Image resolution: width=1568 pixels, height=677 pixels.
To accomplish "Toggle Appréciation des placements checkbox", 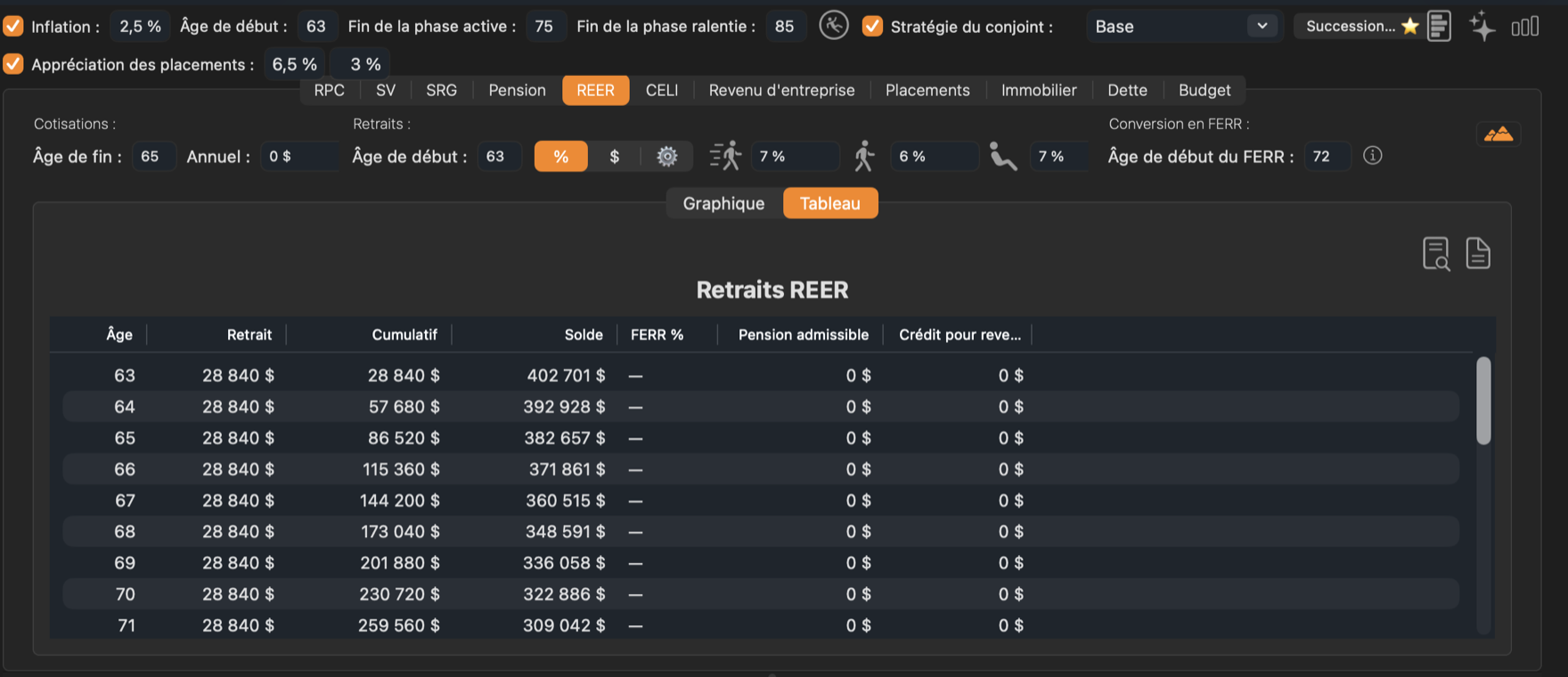I will [x=13, y=64].
